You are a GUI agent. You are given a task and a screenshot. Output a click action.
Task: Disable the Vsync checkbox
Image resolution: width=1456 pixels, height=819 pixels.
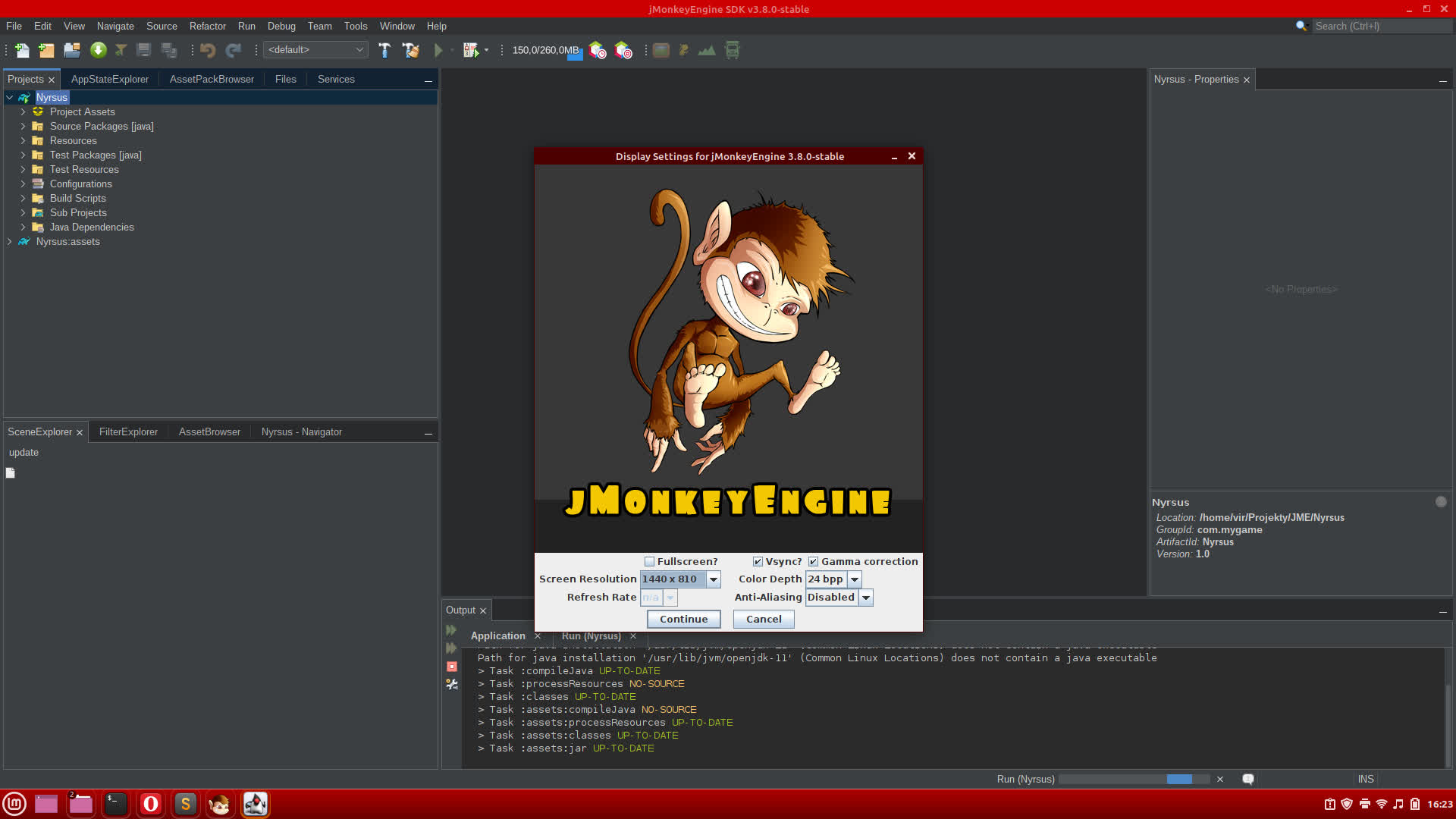click(x=758, y=562)
